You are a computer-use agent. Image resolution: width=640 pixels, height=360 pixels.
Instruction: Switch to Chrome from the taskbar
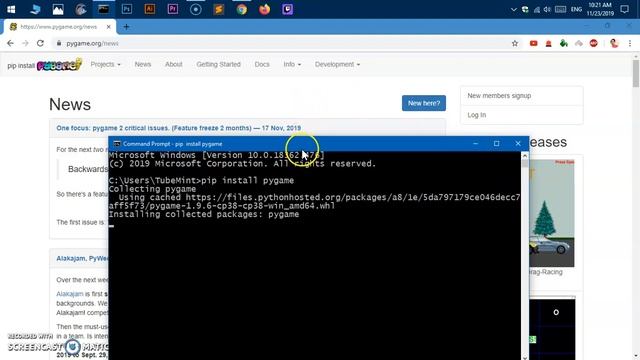pos(242,9)
